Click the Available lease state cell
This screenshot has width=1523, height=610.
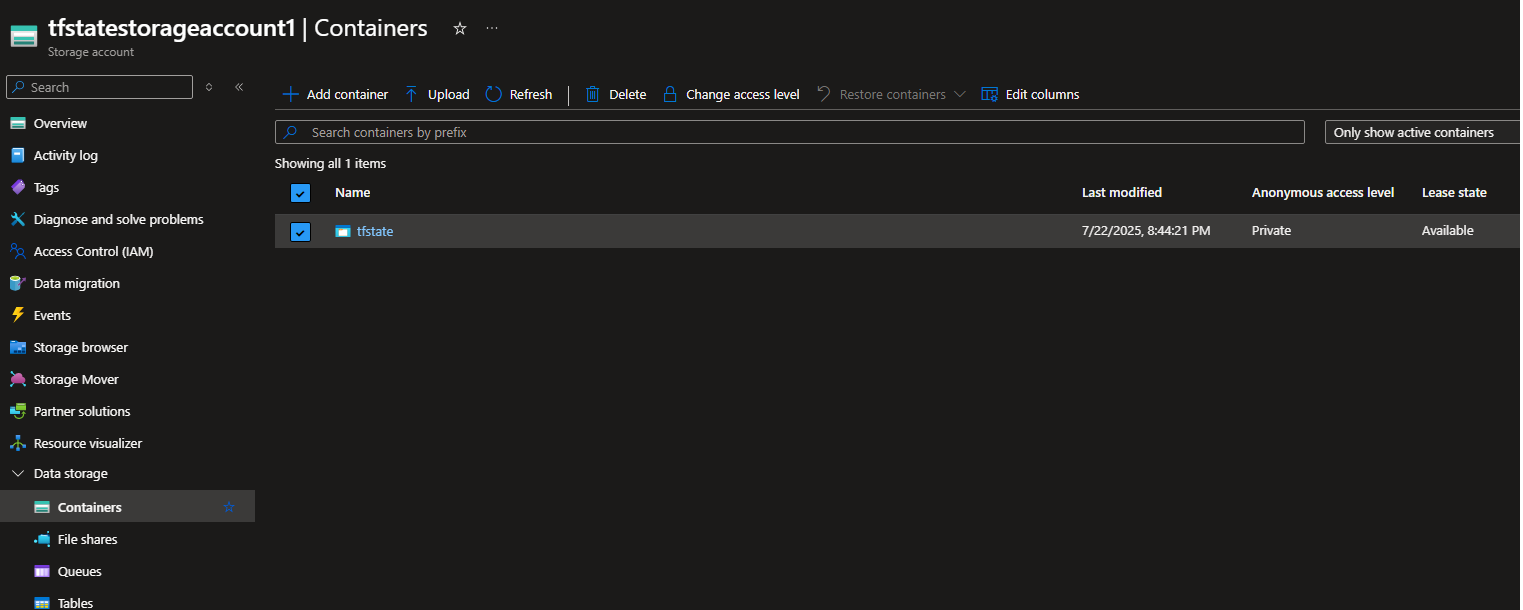point(1448,231)
